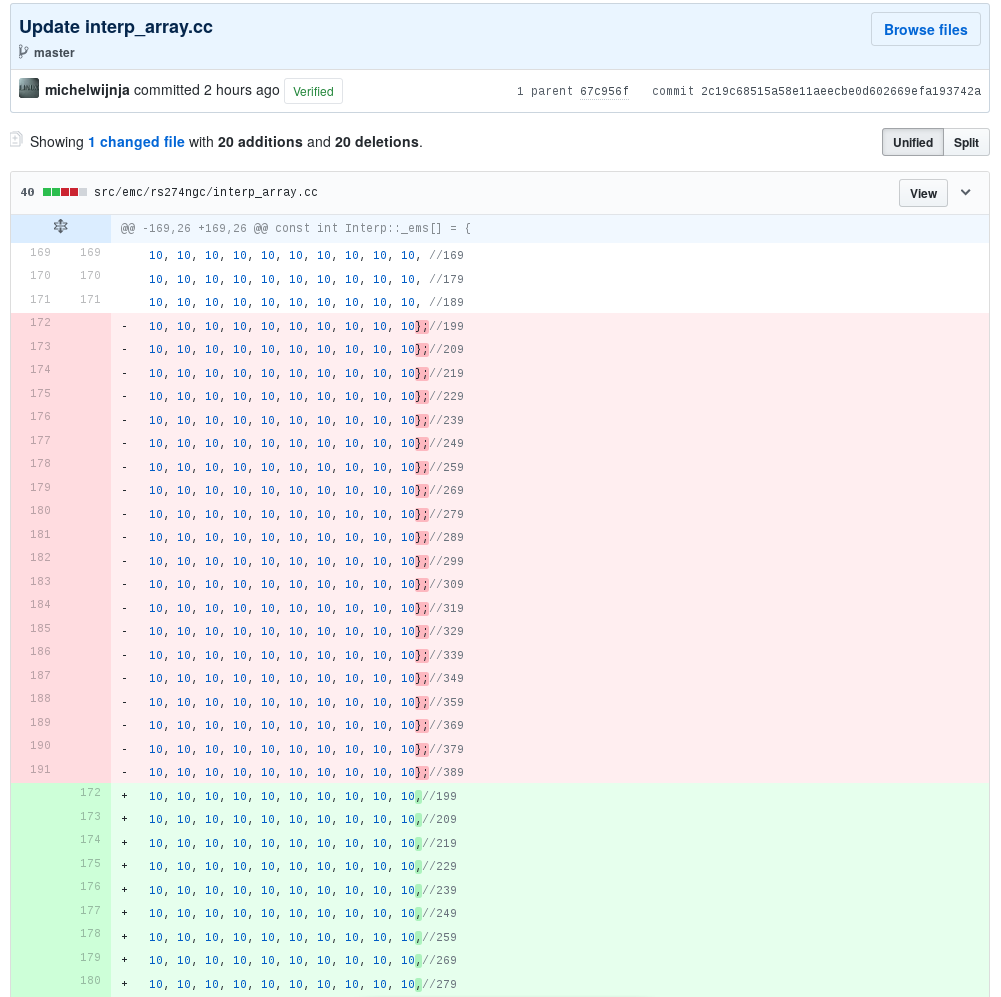Click old line number 169
This screenshot has height=997, width=1001.
tap(40, 253)
